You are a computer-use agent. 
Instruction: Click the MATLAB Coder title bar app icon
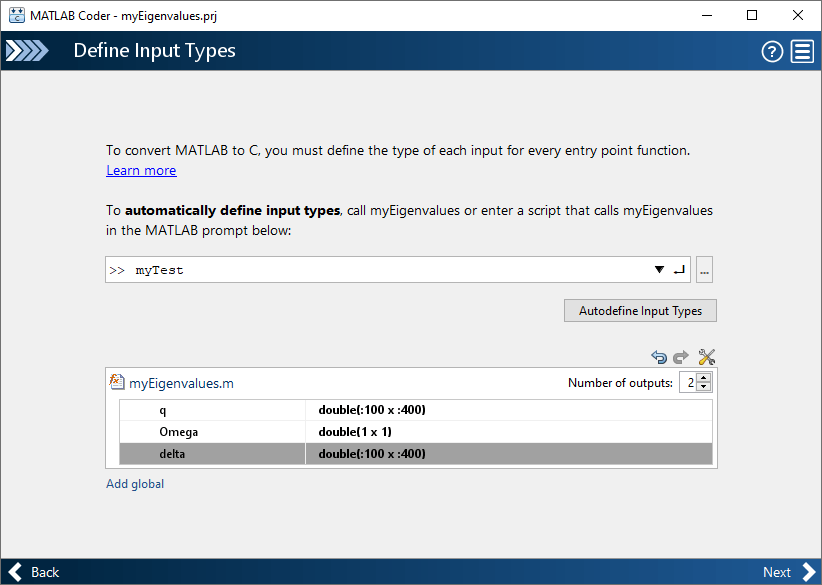pos(16,15)
